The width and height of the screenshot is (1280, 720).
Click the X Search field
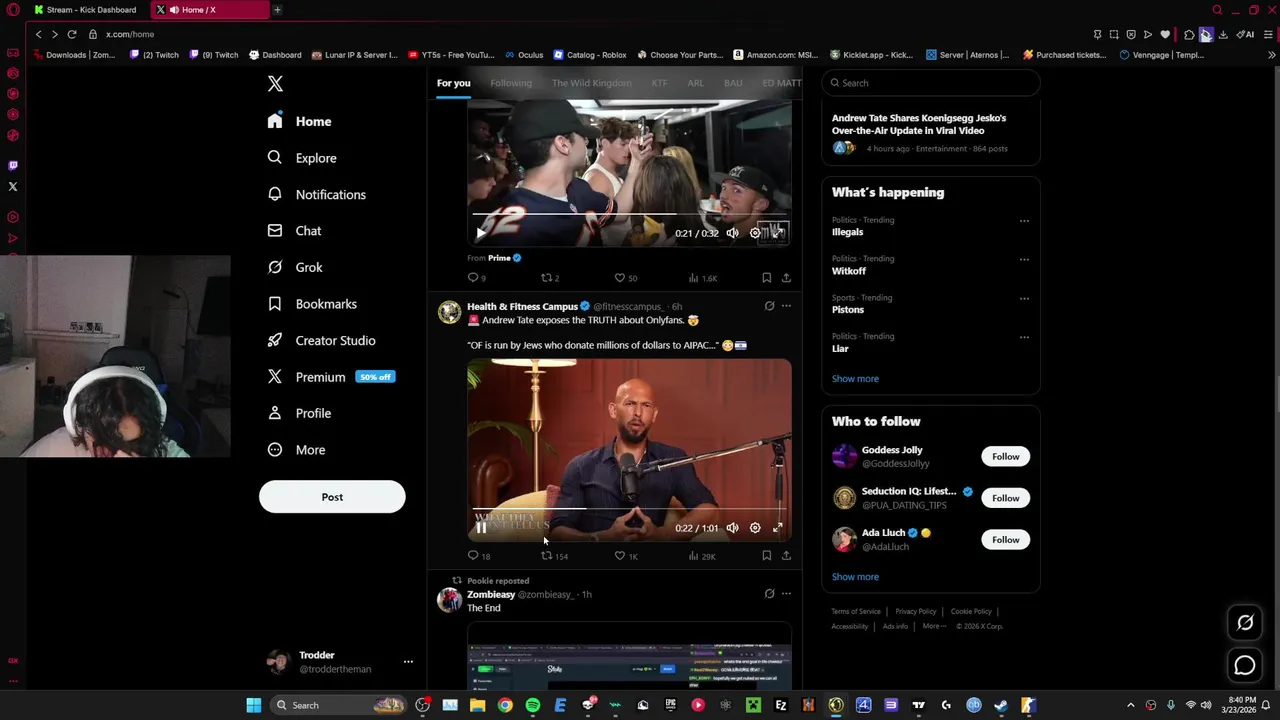931,83
